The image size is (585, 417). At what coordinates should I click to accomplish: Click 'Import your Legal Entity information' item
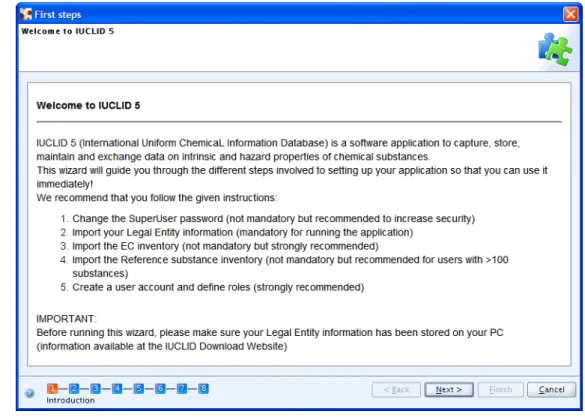coord(243,232)
